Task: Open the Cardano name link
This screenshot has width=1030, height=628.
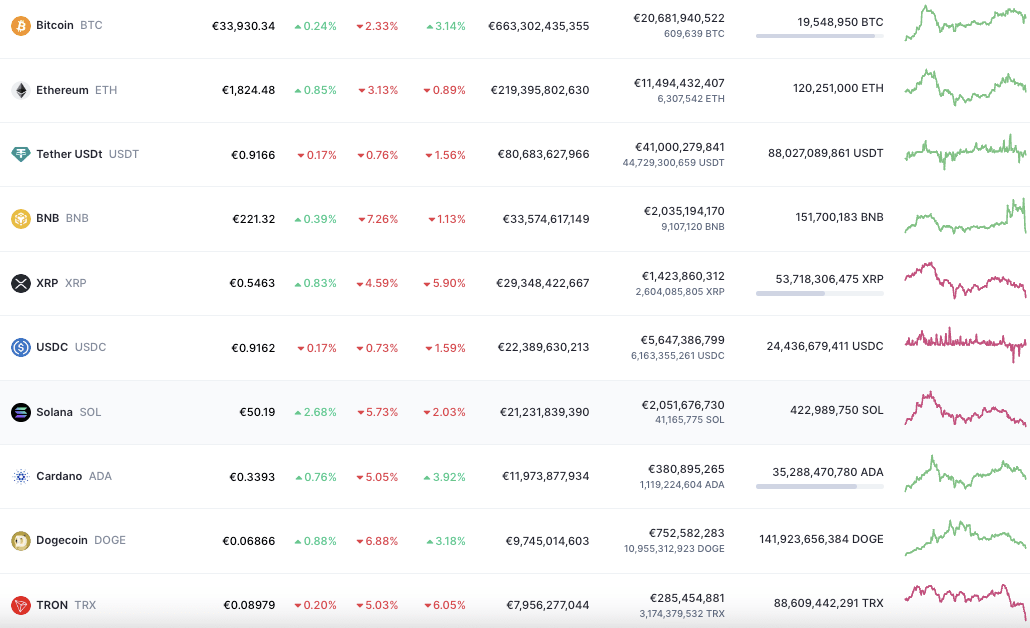Action: tap(59, 476)
